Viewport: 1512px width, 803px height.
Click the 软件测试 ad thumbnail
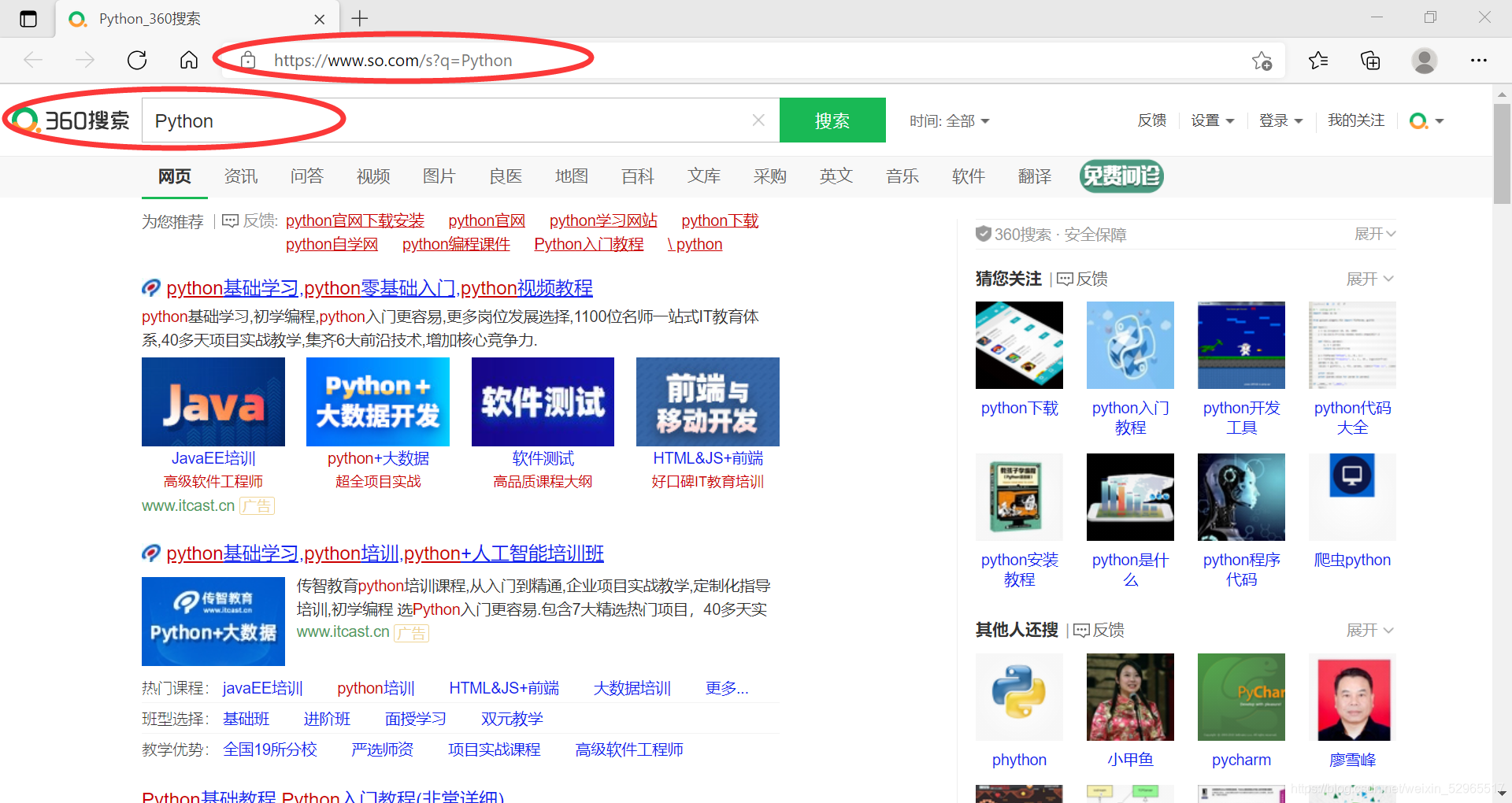(543, 401)
